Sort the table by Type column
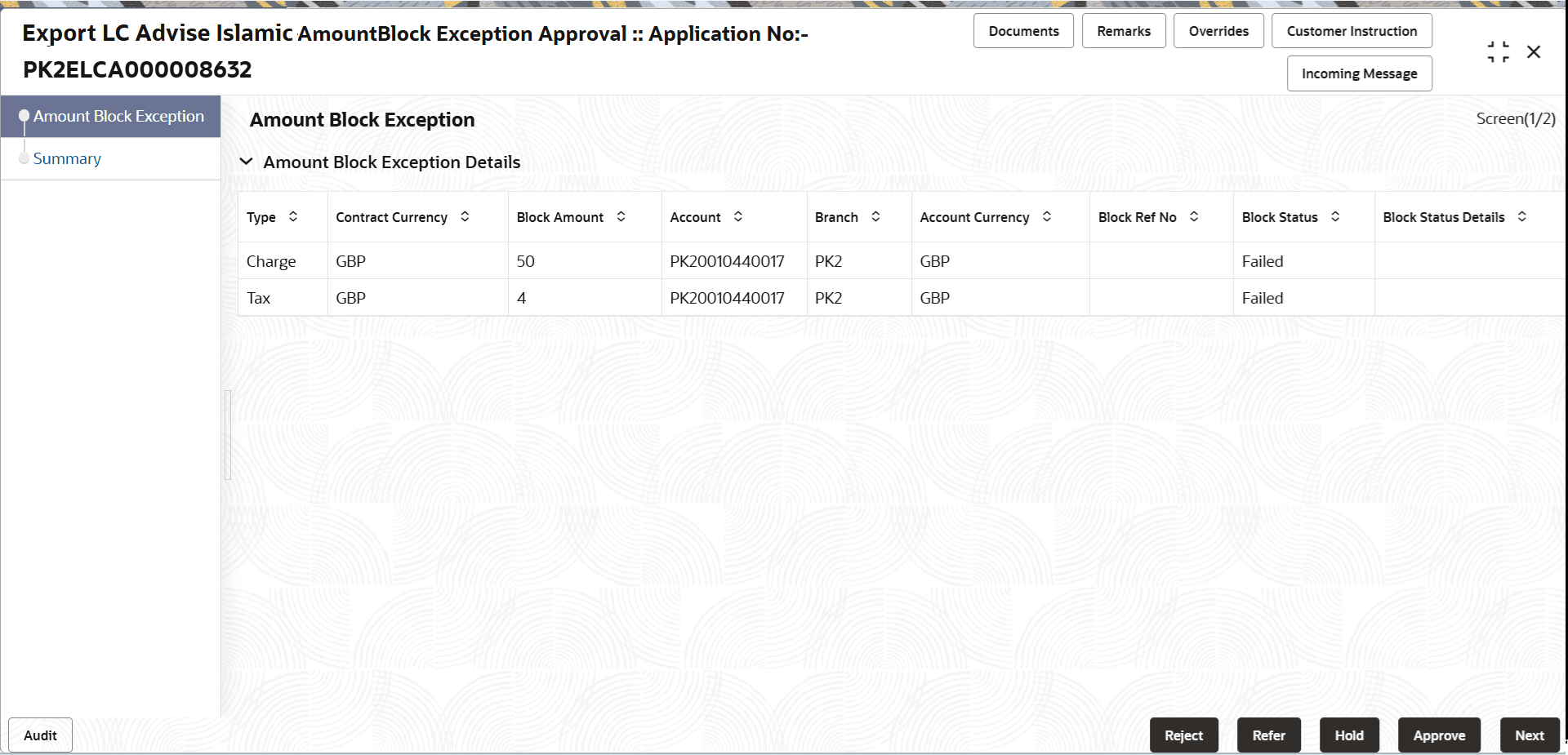Viewport: 1568px width, 755px height. (x=293, y=216)
